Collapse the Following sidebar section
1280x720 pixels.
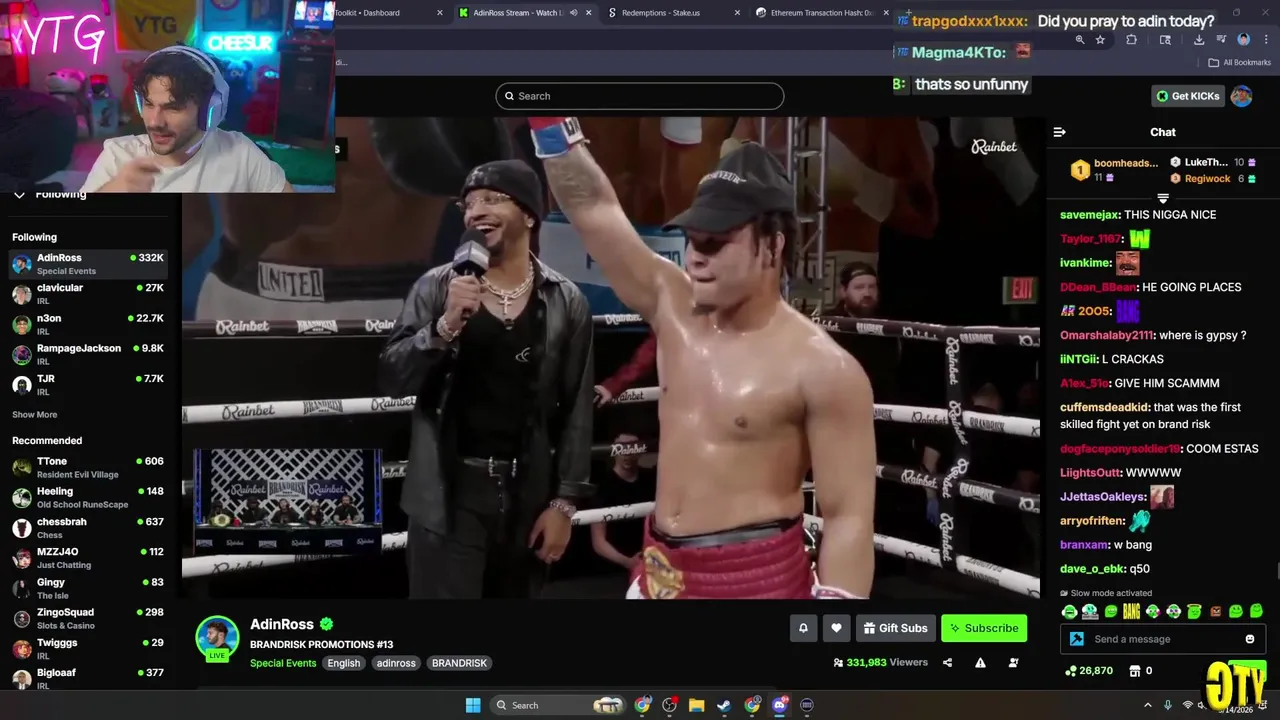19,194
